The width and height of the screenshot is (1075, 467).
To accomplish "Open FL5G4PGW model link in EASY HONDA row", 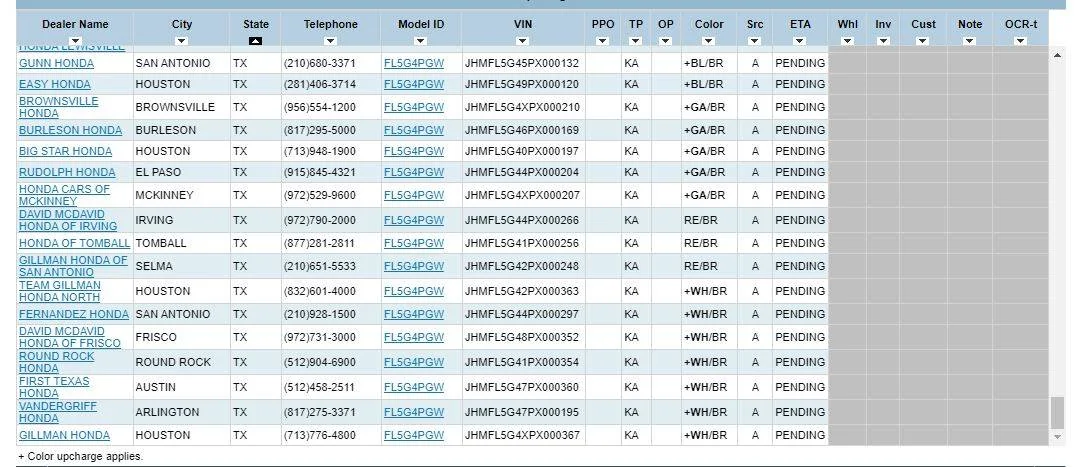I will pyautogui.click(x=413, y=84).
